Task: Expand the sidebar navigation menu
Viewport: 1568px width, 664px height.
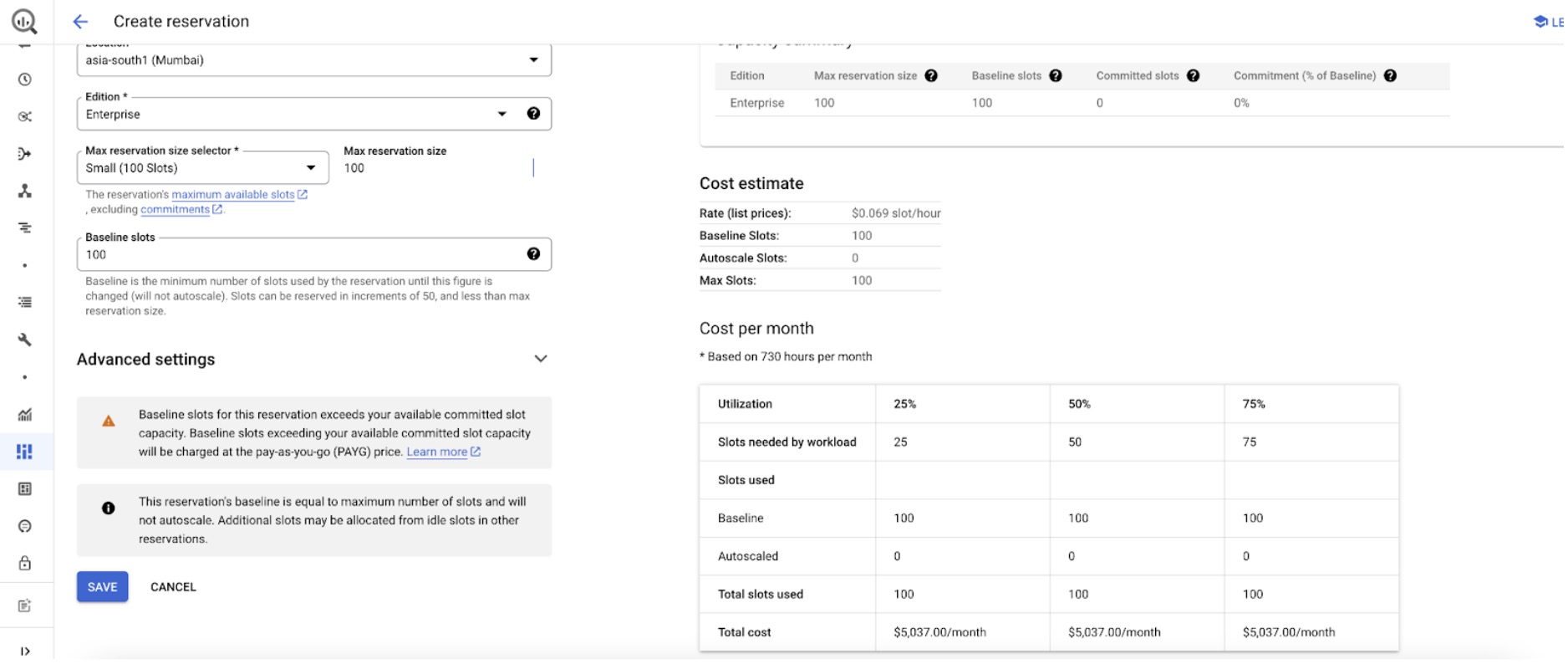Action: [x=25, y=651]
